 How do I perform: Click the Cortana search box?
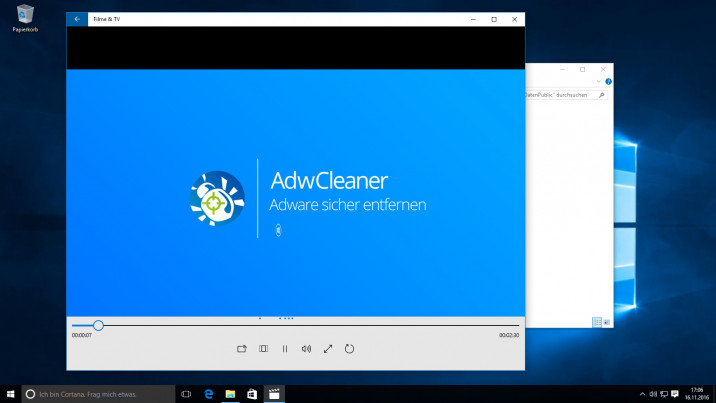[x=98, y=394]
